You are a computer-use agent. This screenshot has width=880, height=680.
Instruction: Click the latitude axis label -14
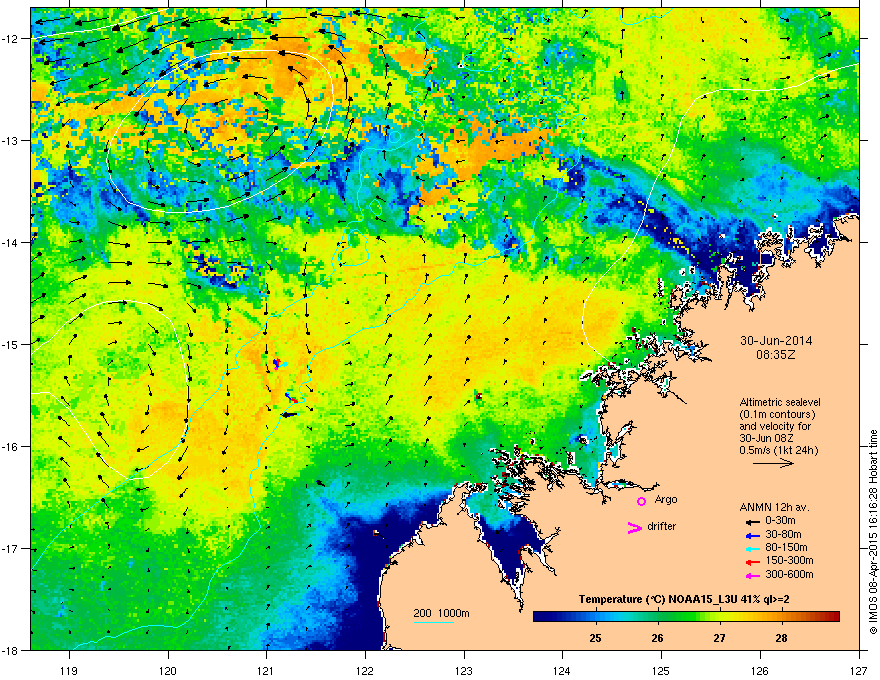pos(10,242)
